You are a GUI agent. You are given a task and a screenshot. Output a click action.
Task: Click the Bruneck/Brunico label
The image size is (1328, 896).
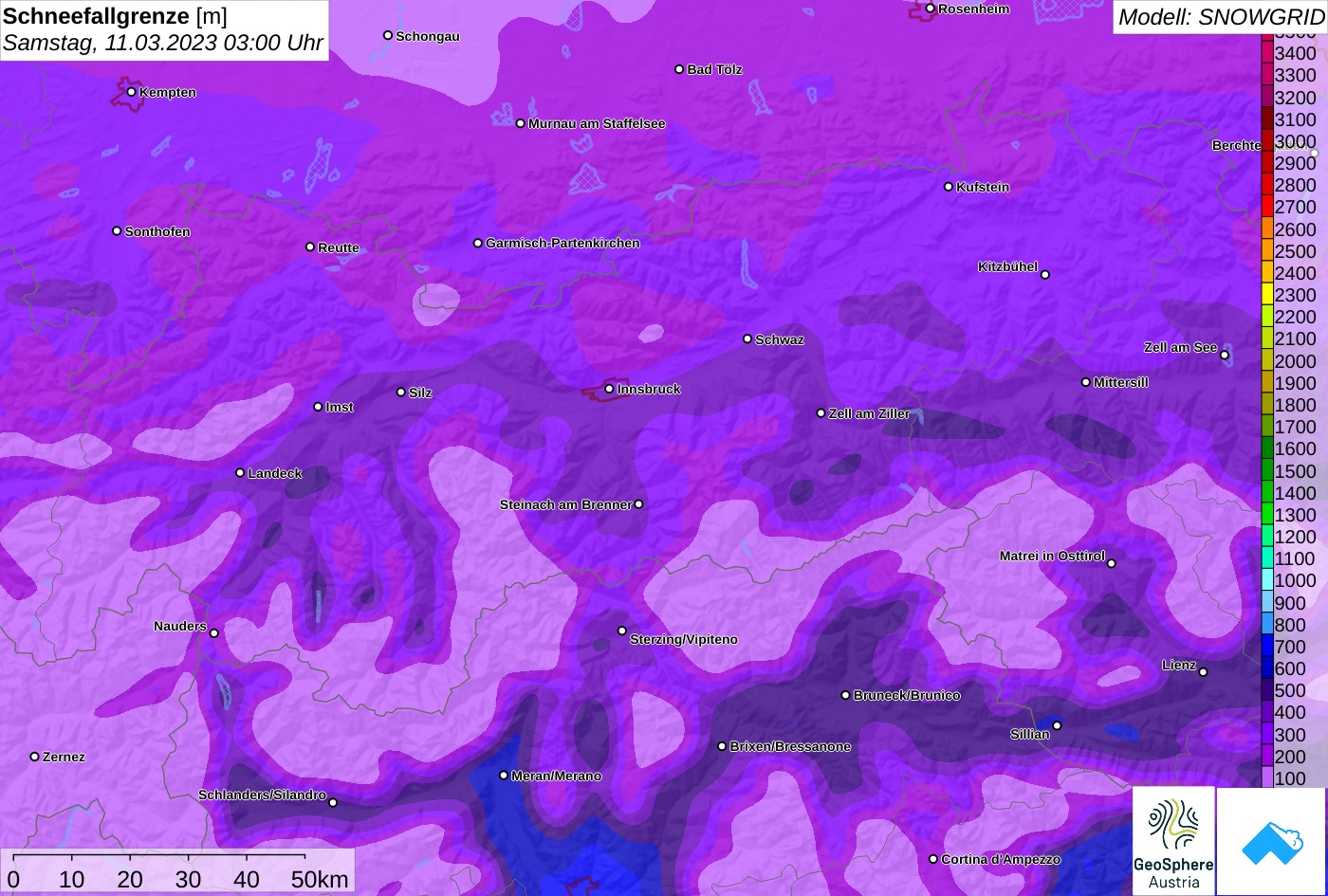(907, 695)
